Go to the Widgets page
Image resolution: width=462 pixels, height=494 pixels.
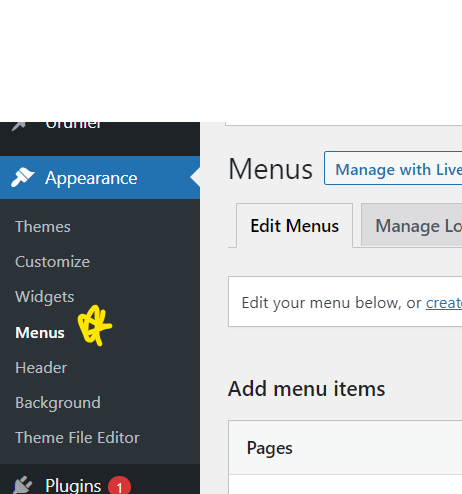tap(45, 297)
